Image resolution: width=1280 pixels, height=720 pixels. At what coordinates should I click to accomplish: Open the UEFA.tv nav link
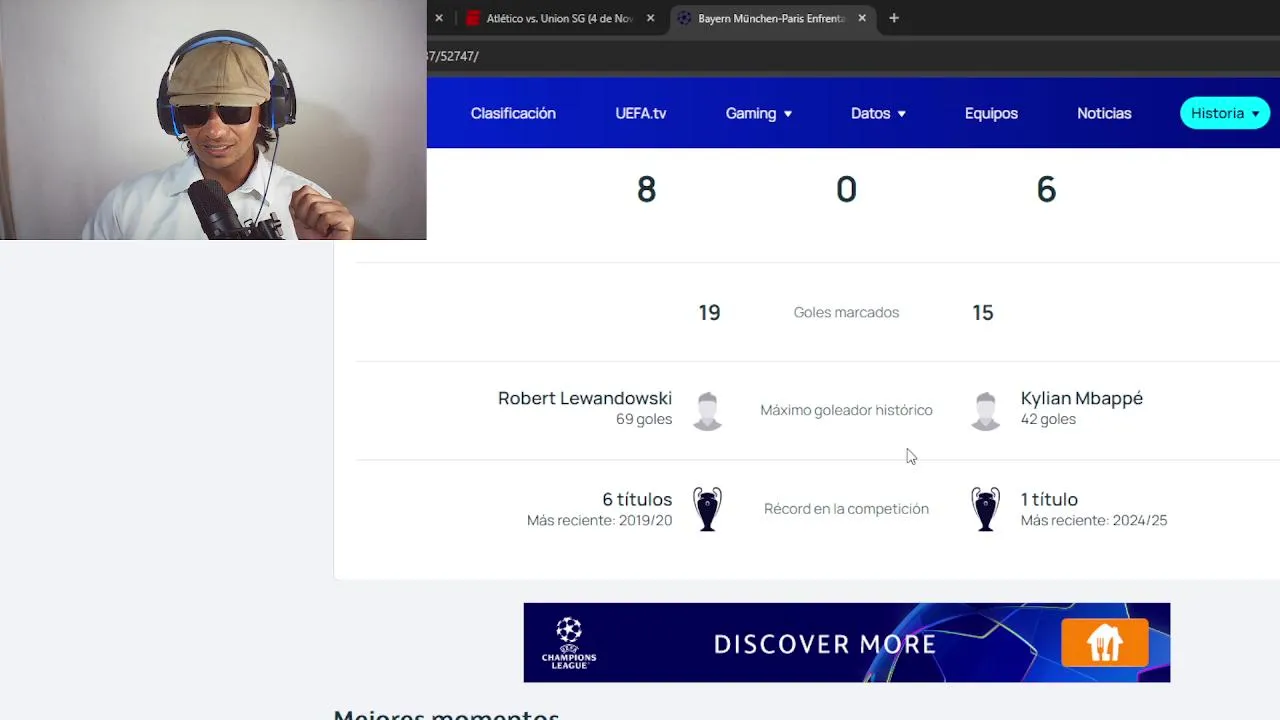point(641,113)
